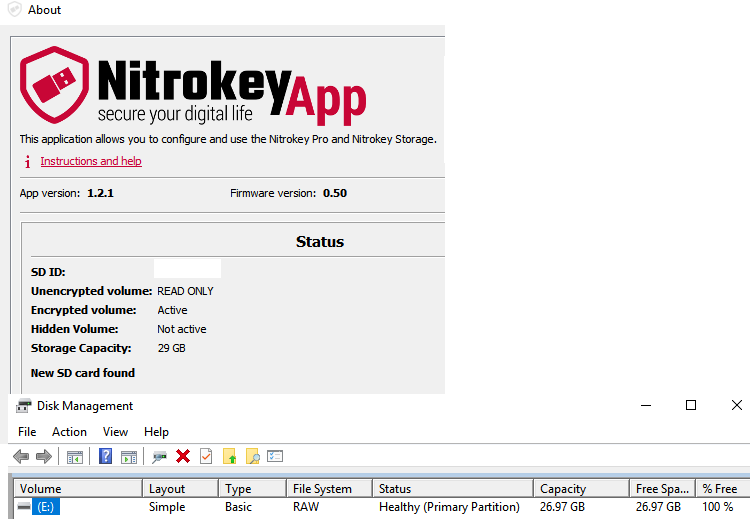The width and height of the screenshot is (753, 524).
Task: Open the File menu in Disk Management
Action: [27, 432]
